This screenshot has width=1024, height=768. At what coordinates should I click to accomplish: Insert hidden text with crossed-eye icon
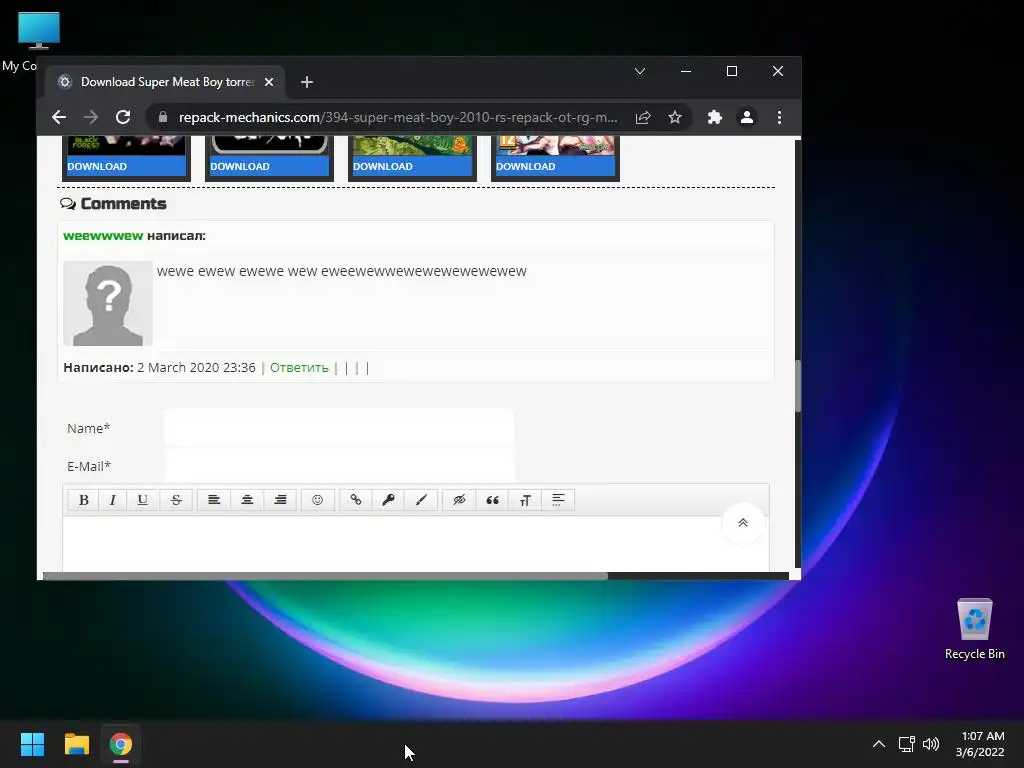click(459, 500)
